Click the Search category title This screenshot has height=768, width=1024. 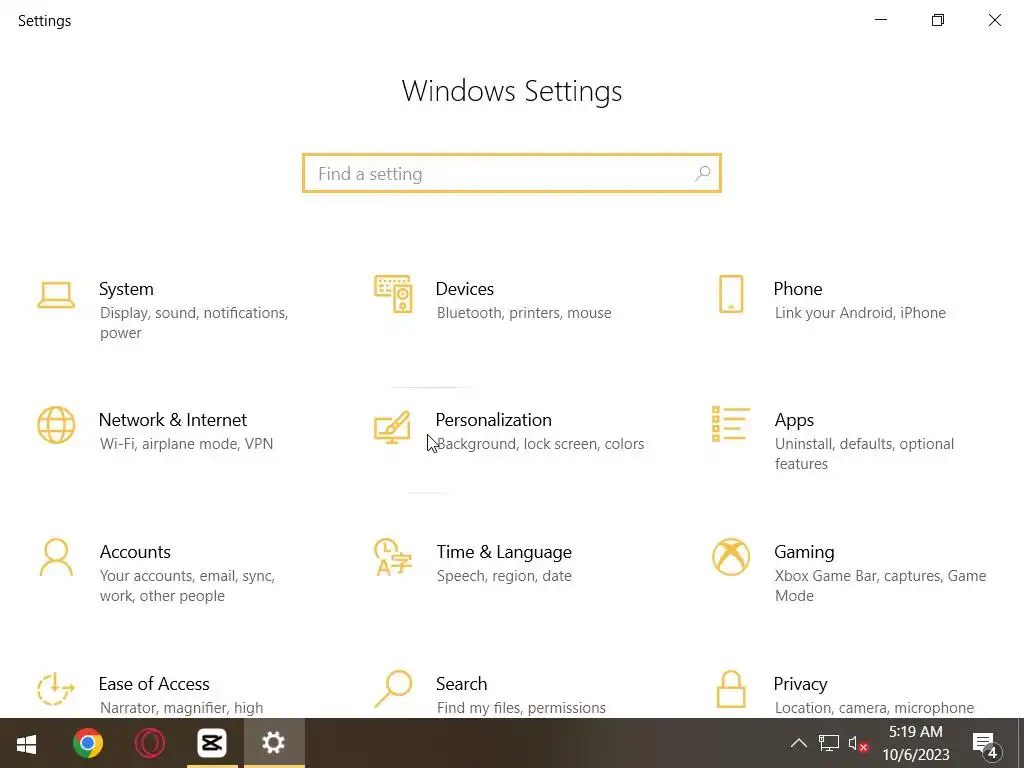[x=461, y=684]
